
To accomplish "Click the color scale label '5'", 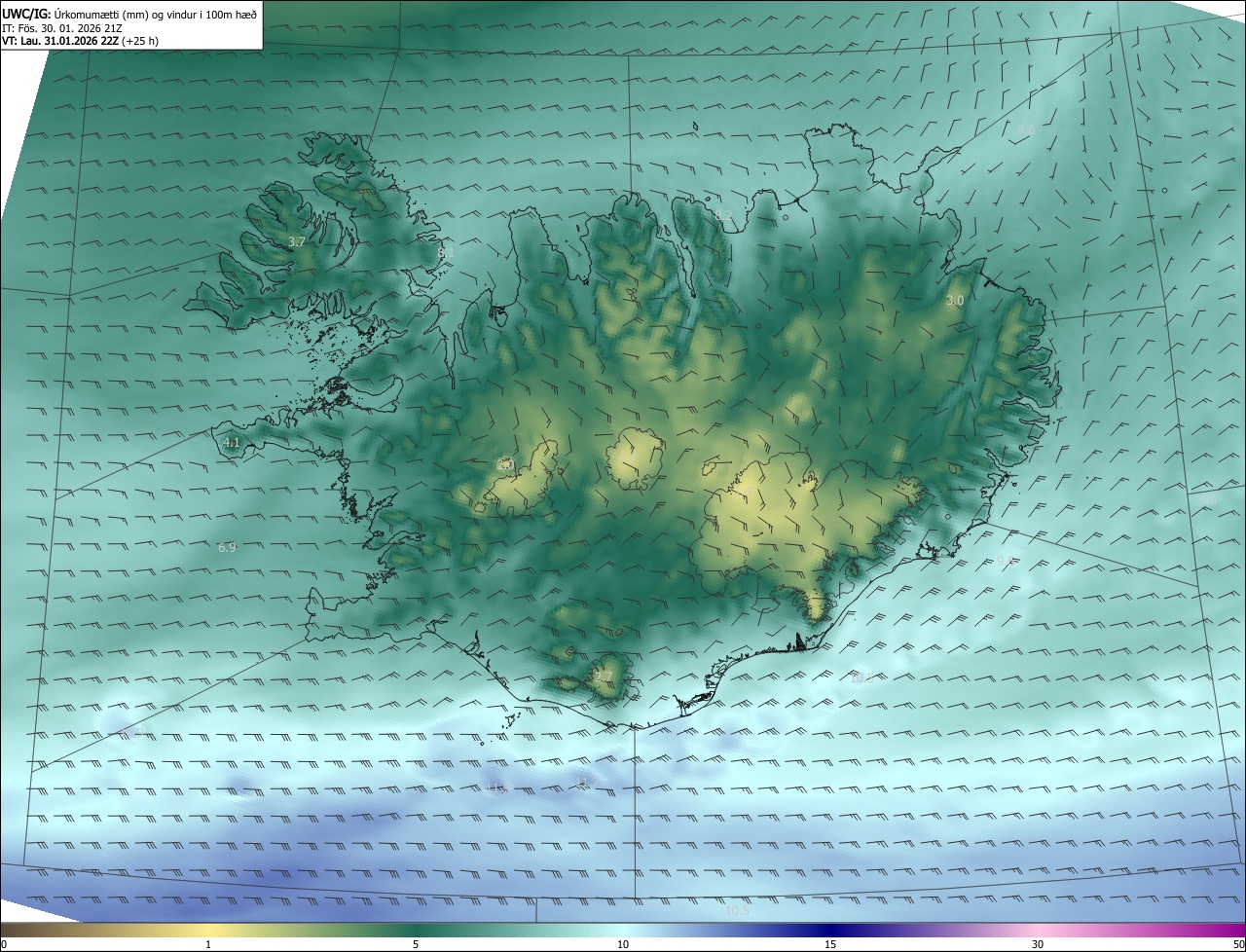I will (416, 944).
